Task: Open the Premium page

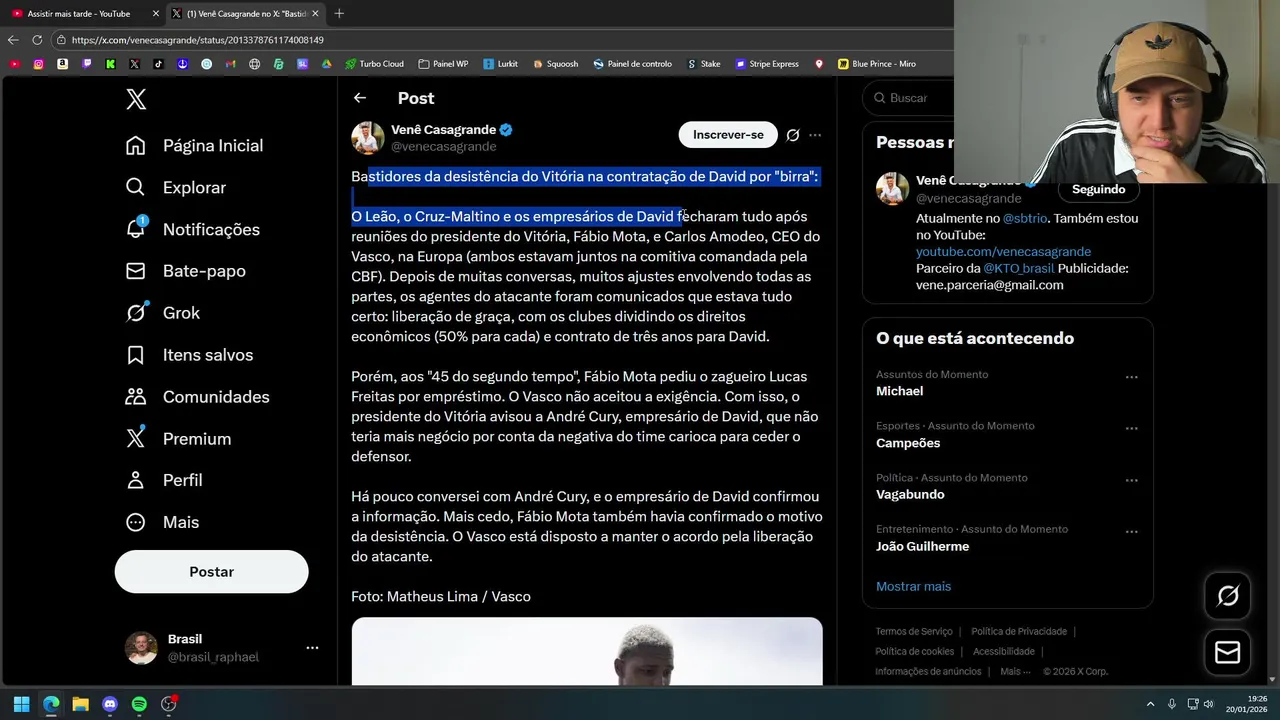Action: pyautogui.click(x=178, y=439)
